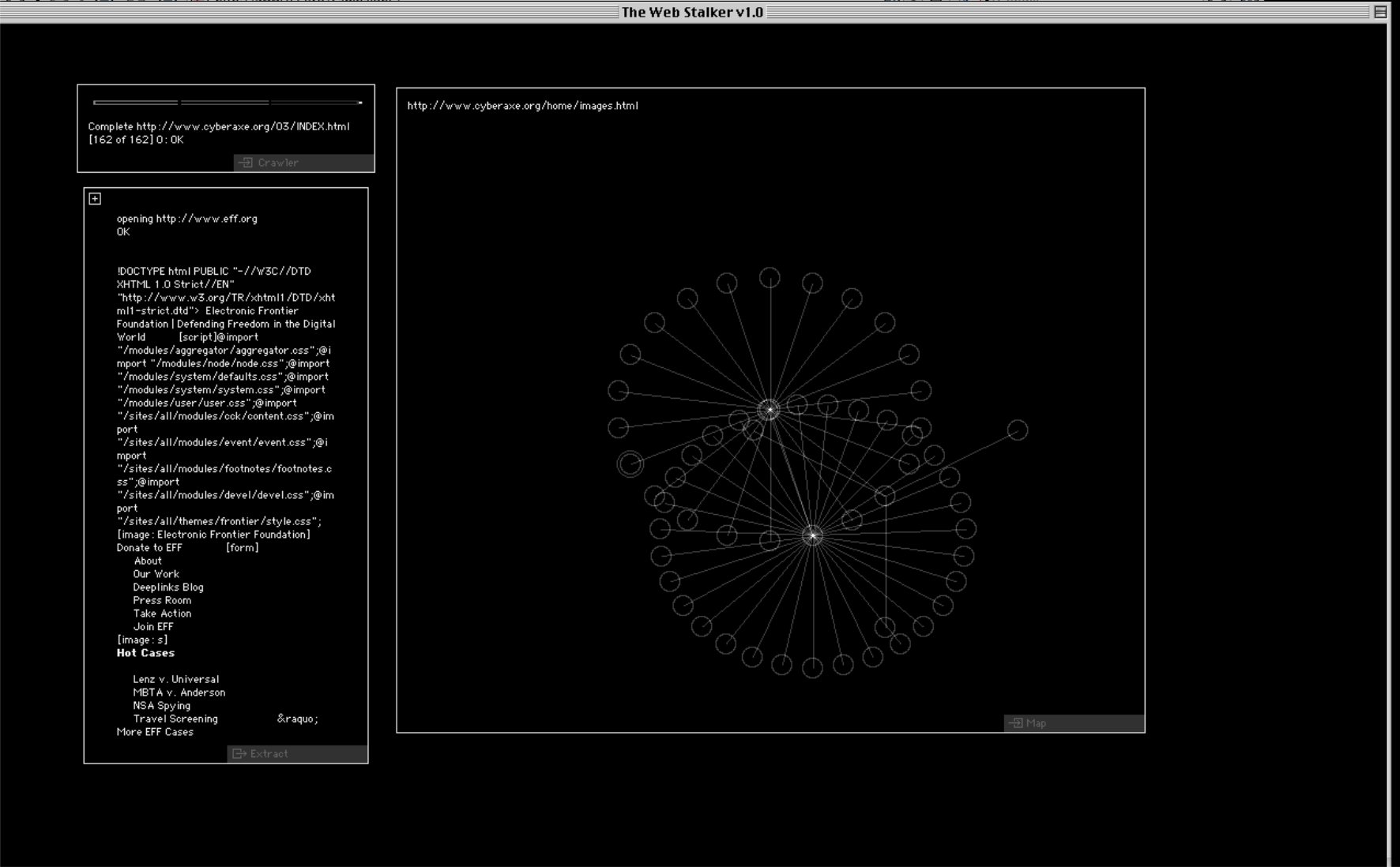This screenshot has width=1400, height=867.
Task: Click the More EFF Cases link
Action: [x=155, y=732]
